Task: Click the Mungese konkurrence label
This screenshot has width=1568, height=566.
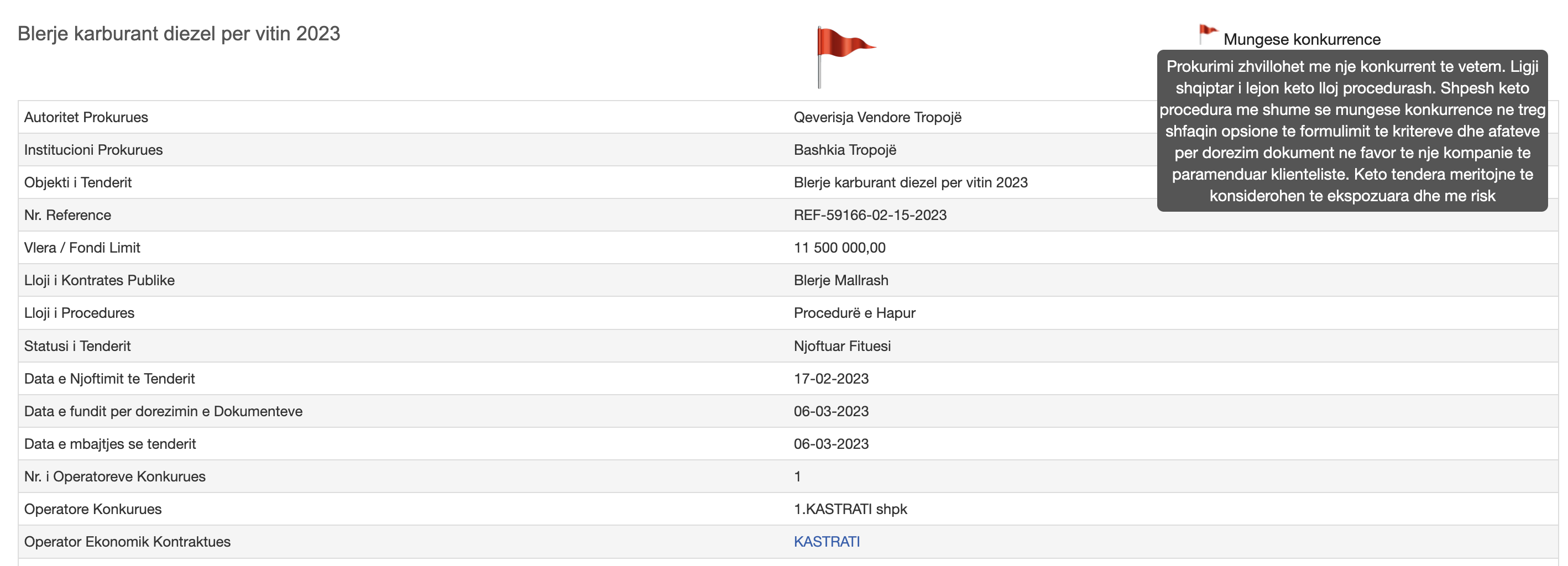Action: 1302,40
